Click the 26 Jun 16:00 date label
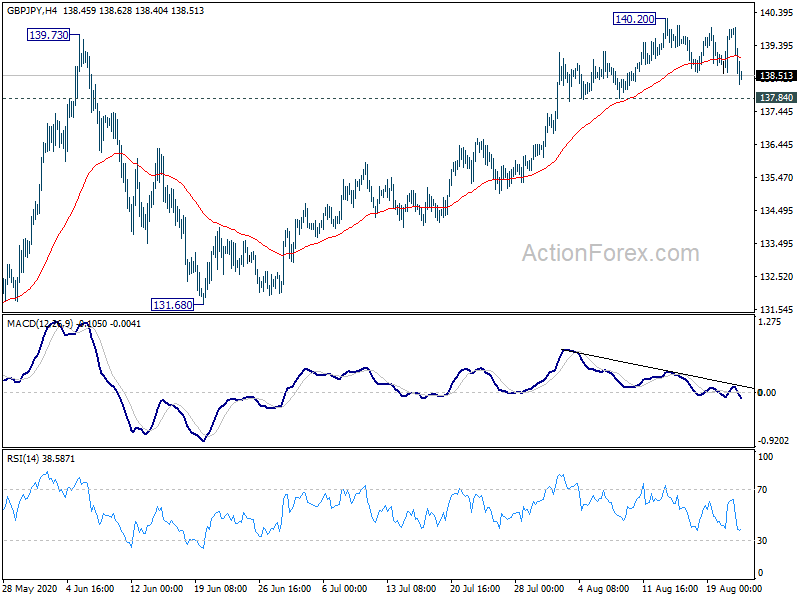Viewport: 800px width, 600px height. 285,588
